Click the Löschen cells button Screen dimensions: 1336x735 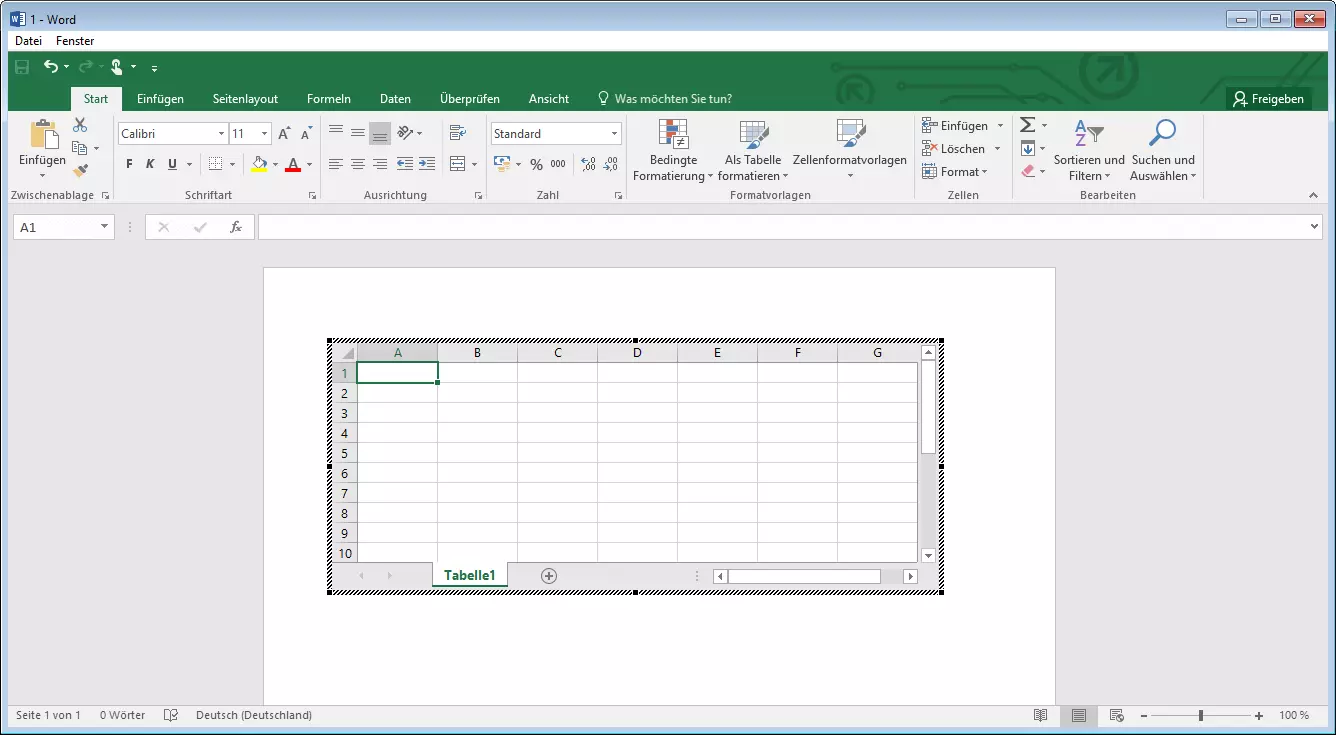(961, 148)
